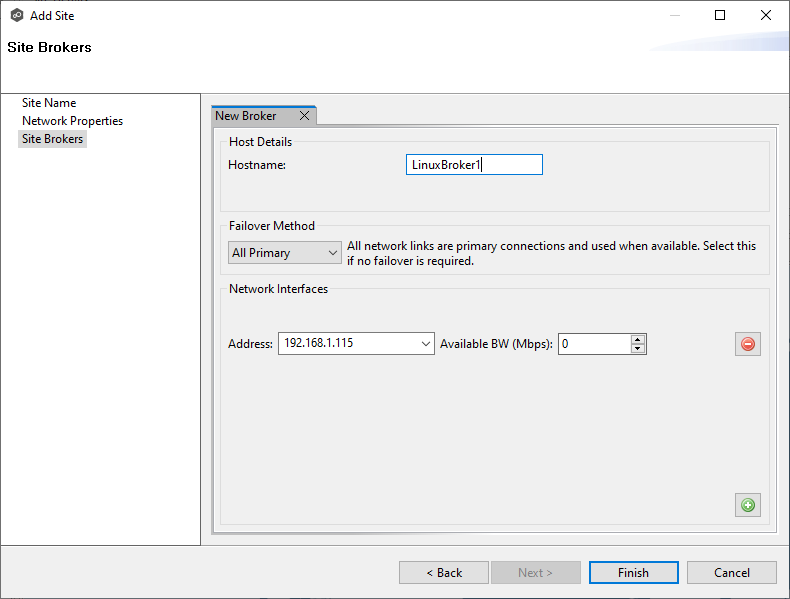Click the Finish button
The image size is (790, 599).
[x=633, y=573]
